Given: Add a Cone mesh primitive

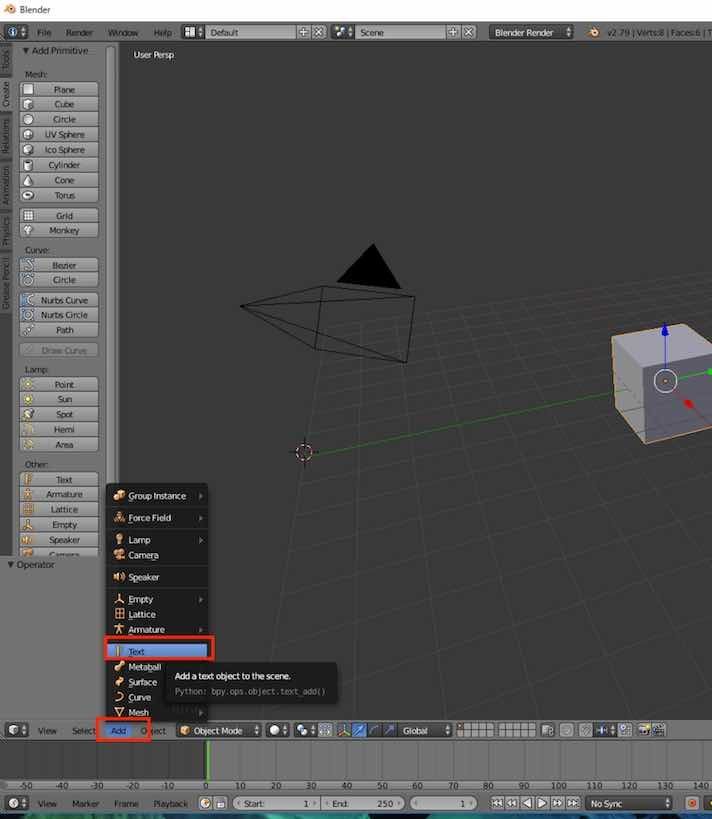Looking at the screenshot, I should [x=59, y=180].
